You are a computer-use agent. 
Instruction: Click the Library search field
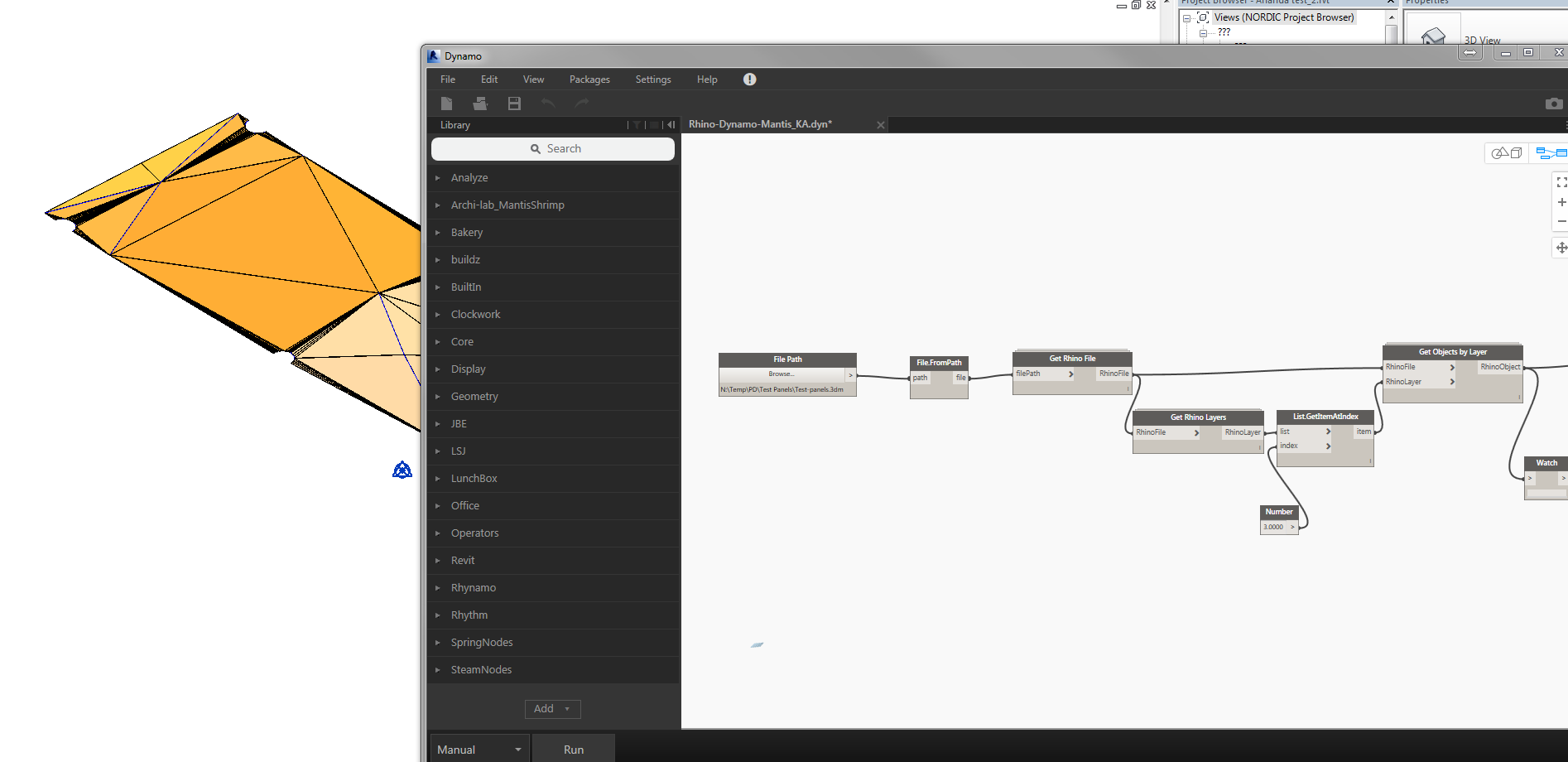(553, 149)
